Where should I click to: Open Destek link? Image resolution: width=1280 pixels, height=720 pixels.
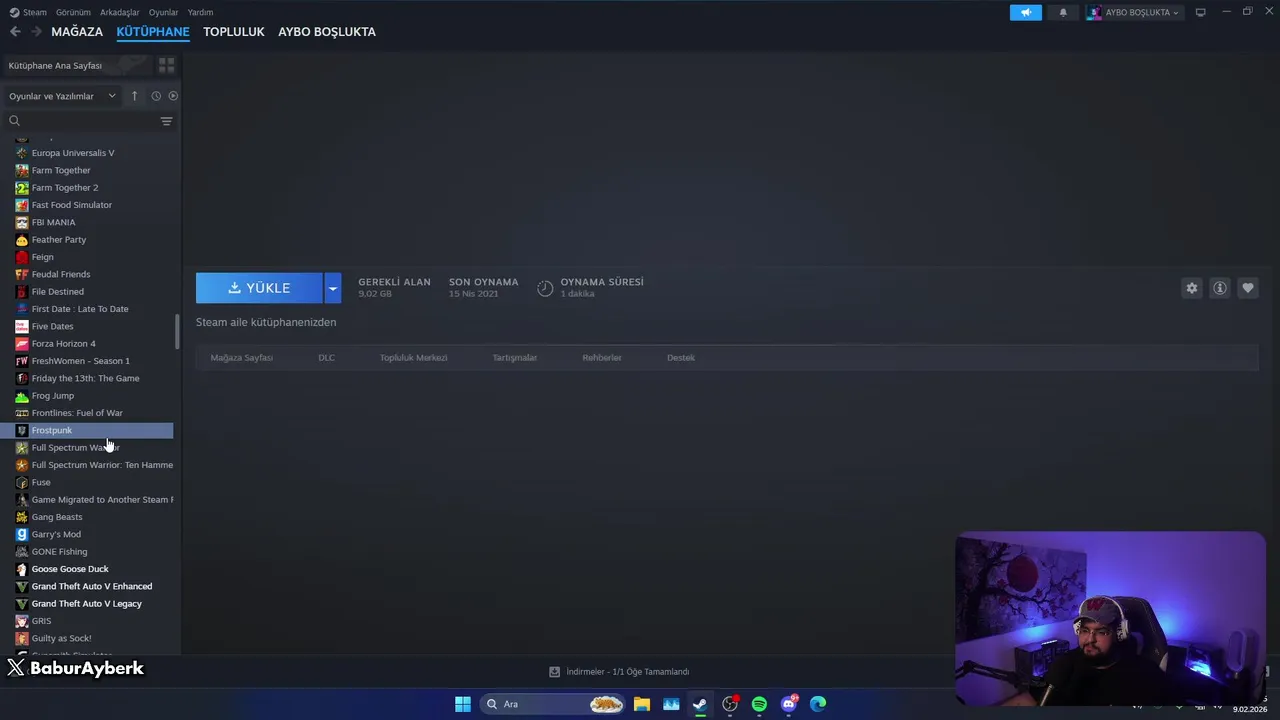[x=681, y=358]
